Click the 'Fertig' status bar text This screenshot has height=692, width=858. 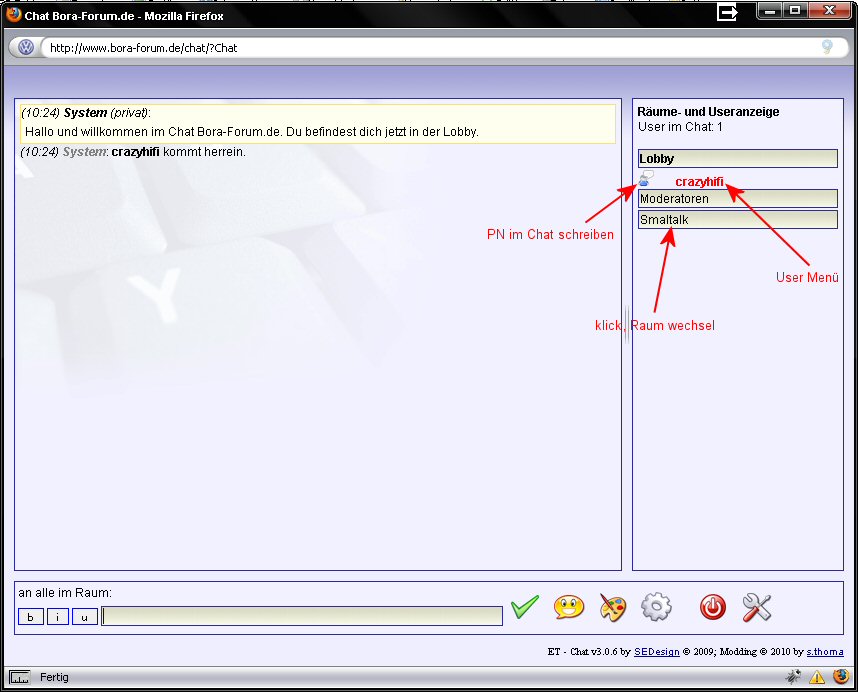(54, 677)
